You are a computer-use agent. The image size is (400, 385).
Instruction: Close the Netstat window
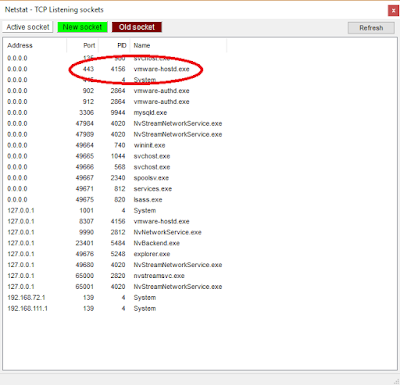[x=393, y=11]
